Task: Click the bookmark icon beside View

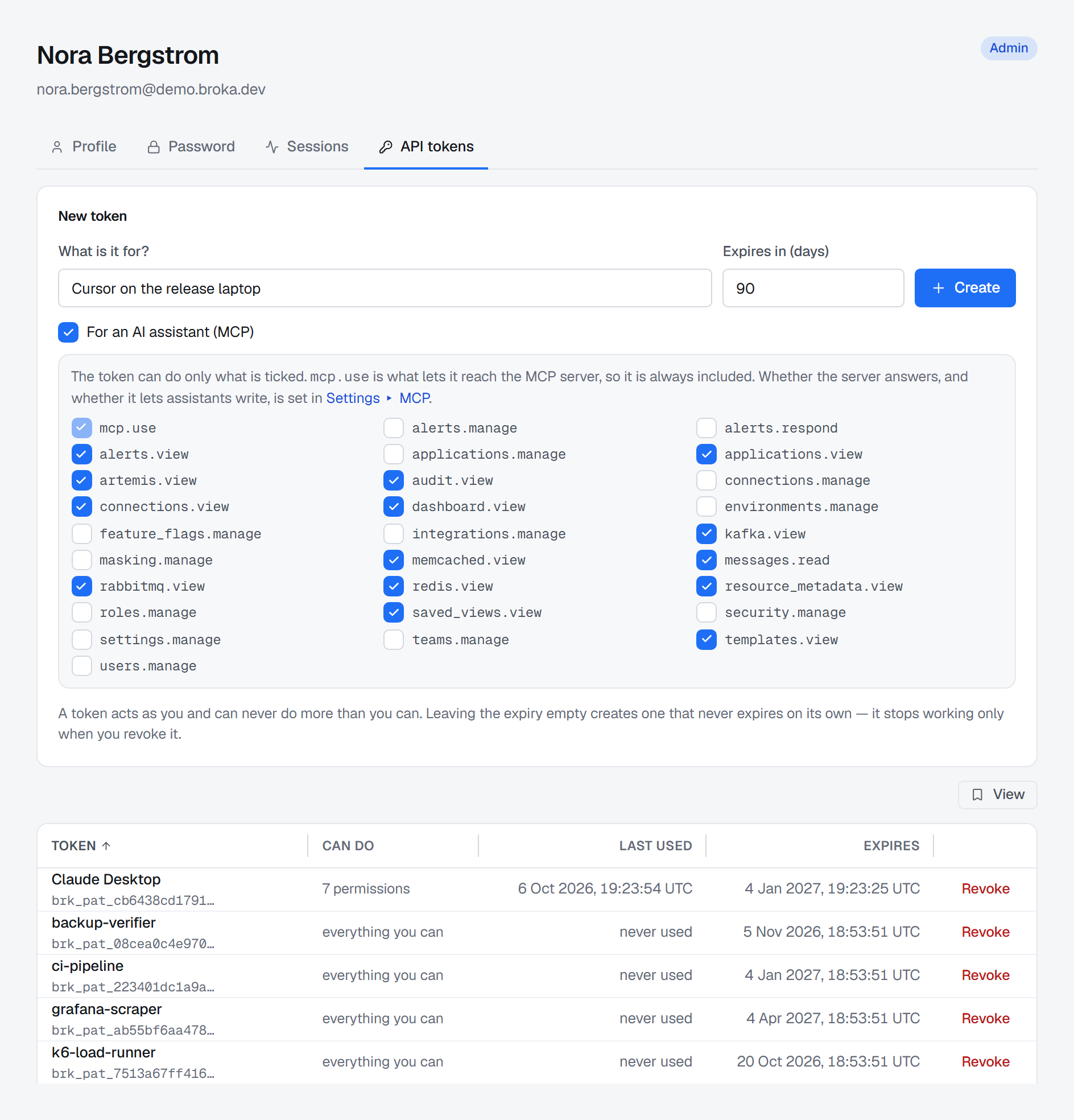Action: (x=977, y=795)
